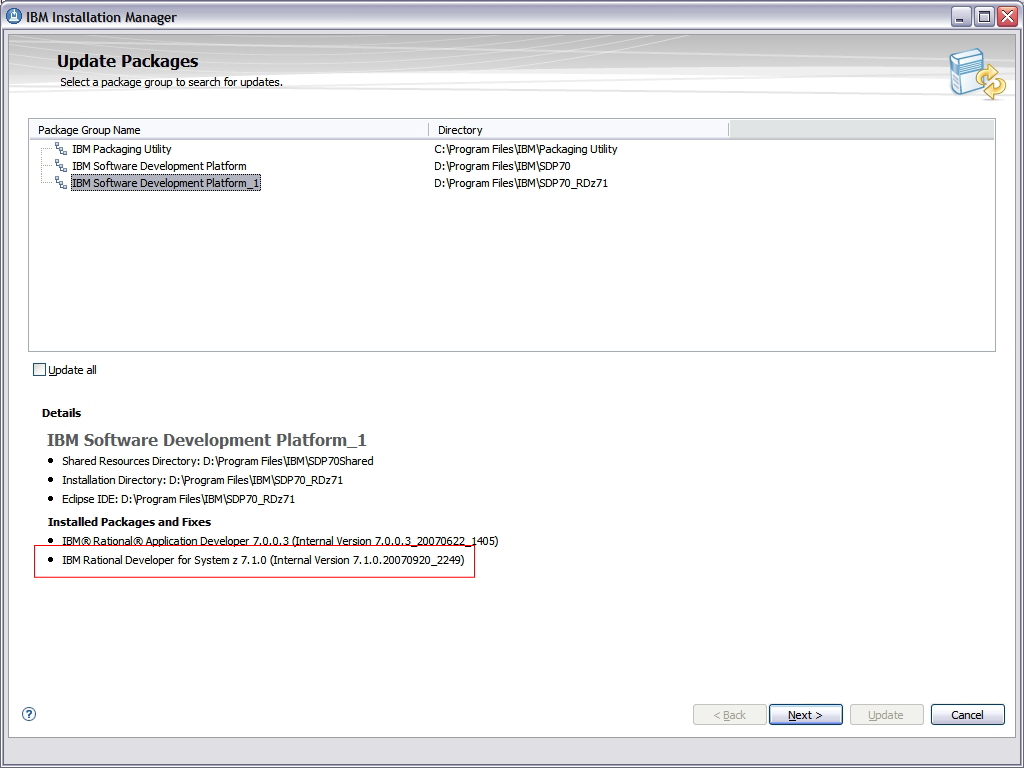Click directory C:\Program Files\IBM\Packaging Utility

click(x=526, y=149)
